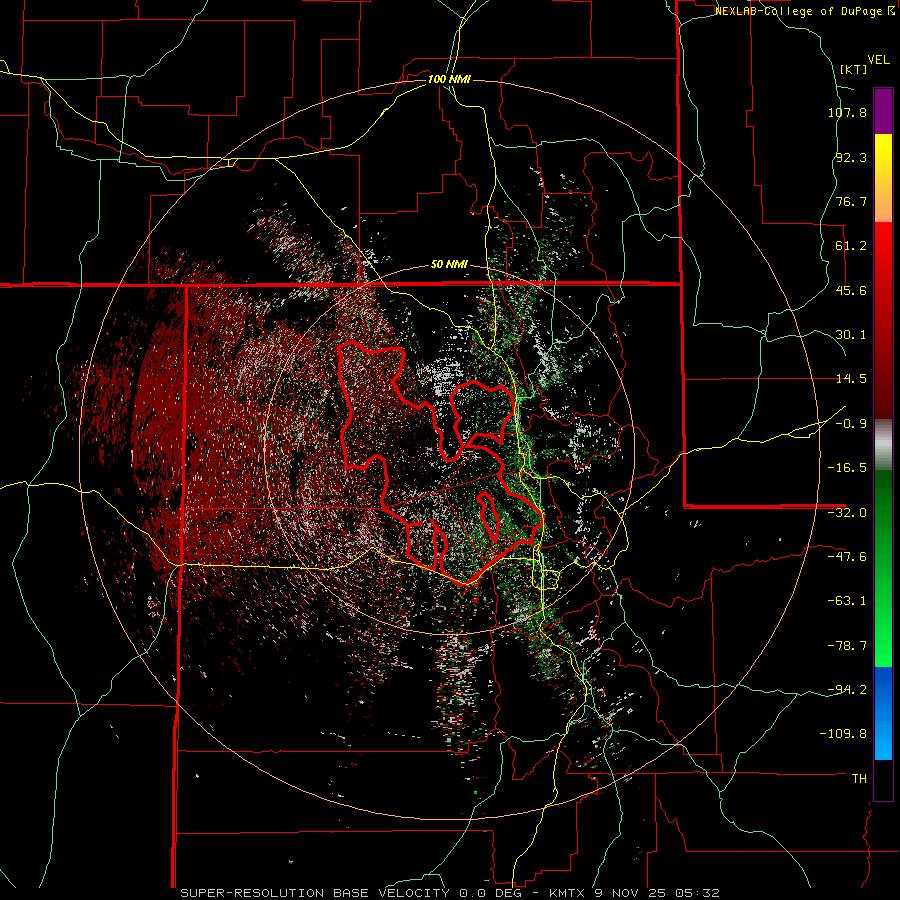Image resolution: width=900 pixels, height=900 pixels.
Task: Select the -78.7 legend value
Action: (847, 646)
